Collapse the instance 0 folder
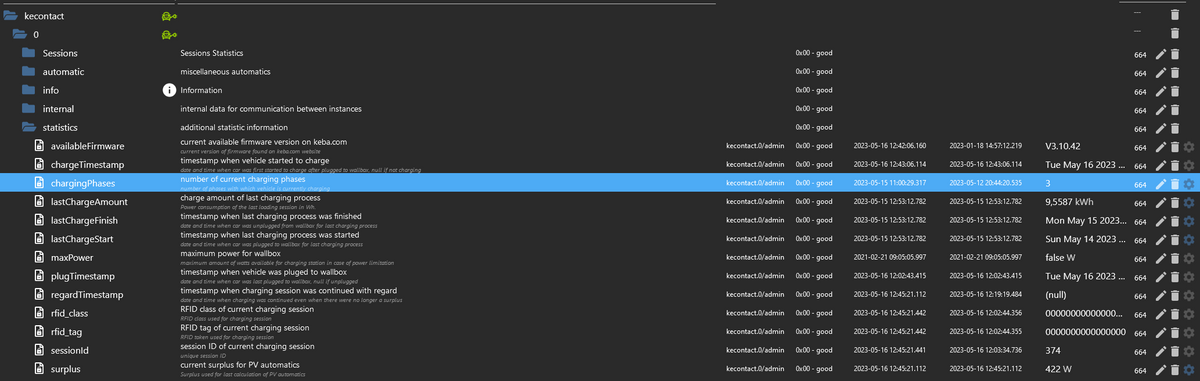 [x=20, y=35]
